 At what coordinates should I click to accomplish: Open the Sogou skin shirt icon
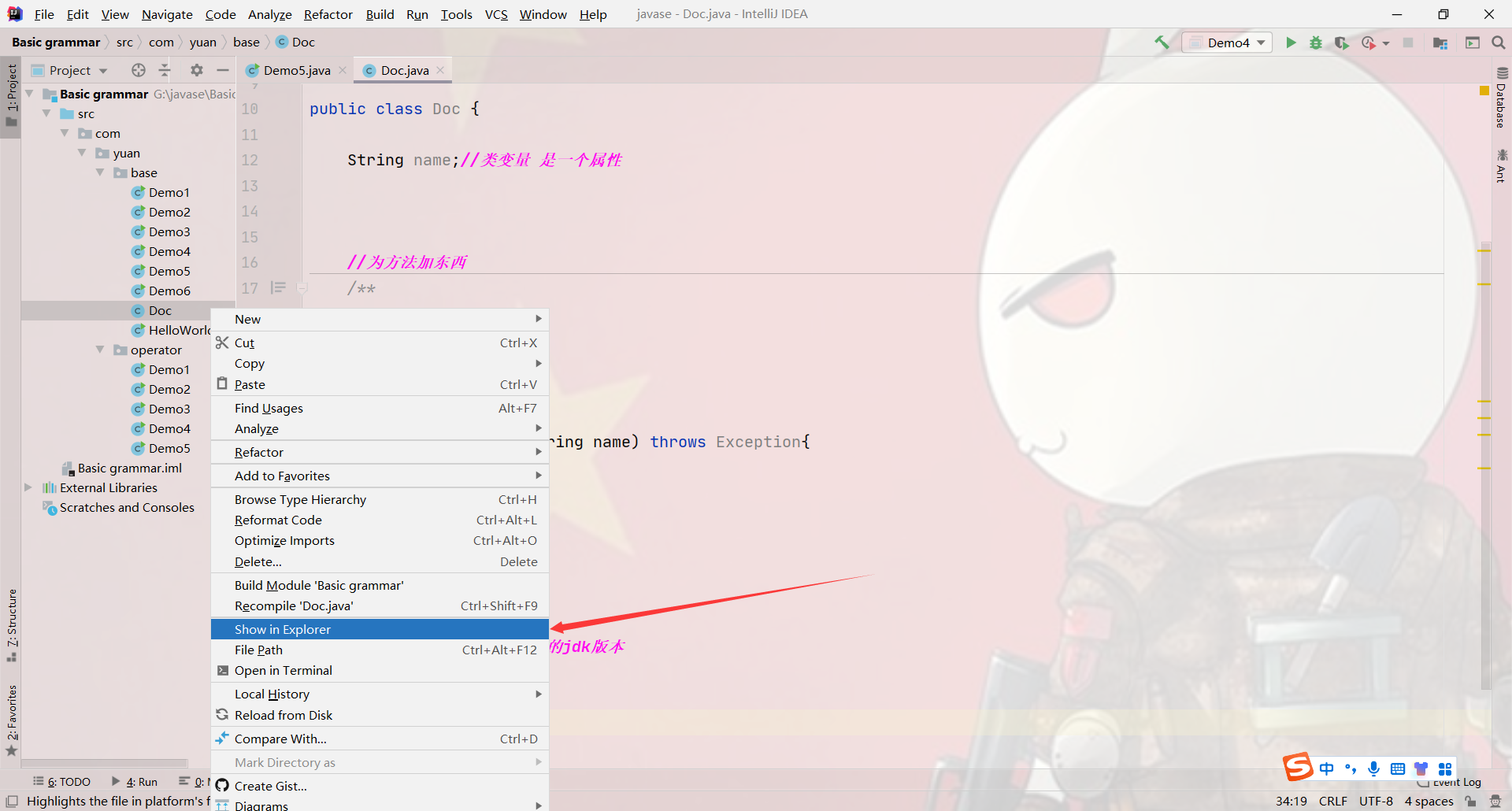(1421, 769)
